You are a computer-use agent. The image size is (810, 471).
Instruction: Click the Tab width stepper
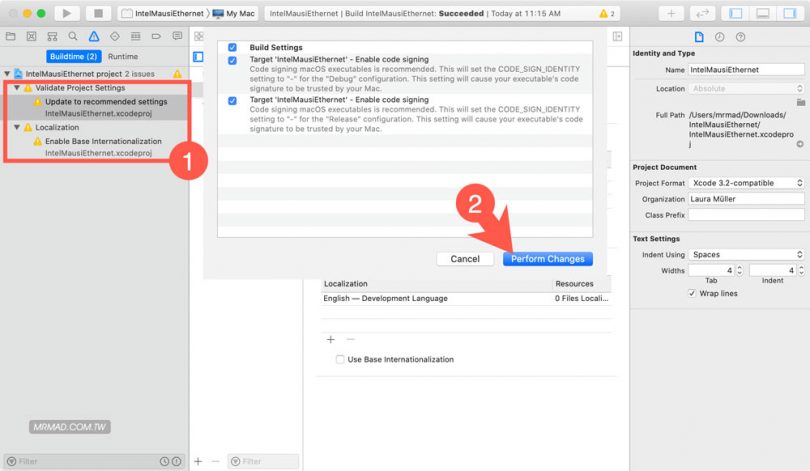(739, 270)
